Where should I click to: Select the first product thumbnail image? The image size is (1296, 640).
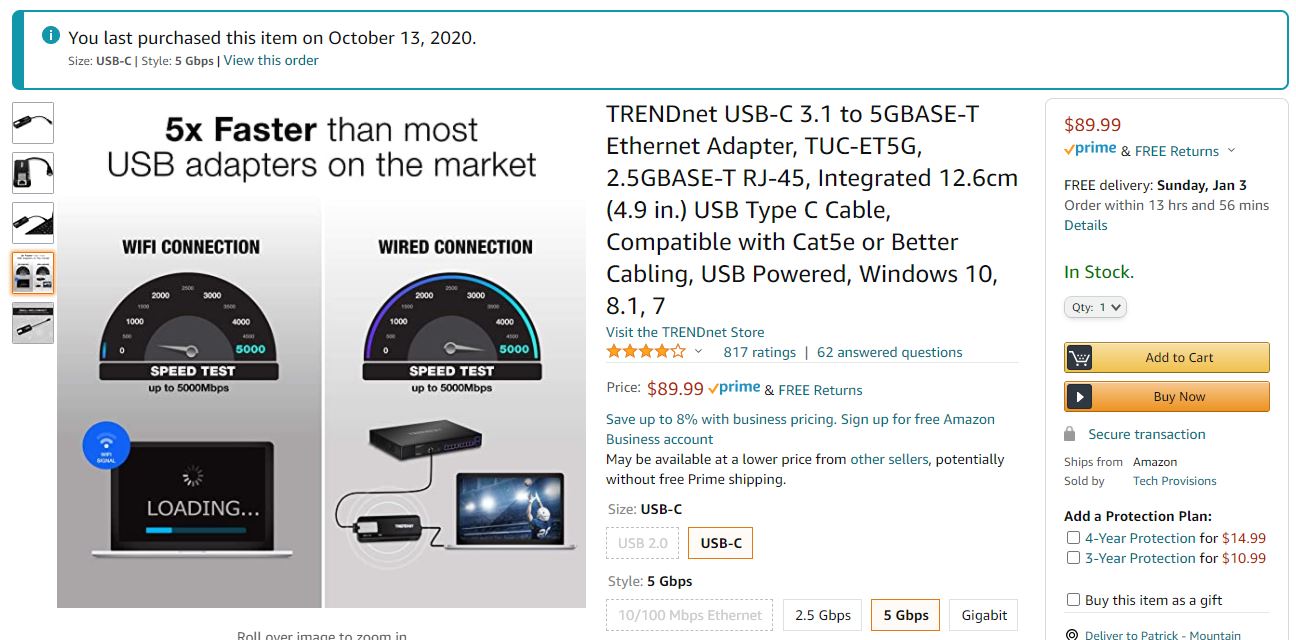pyautogui.click(x=33, y=123)
